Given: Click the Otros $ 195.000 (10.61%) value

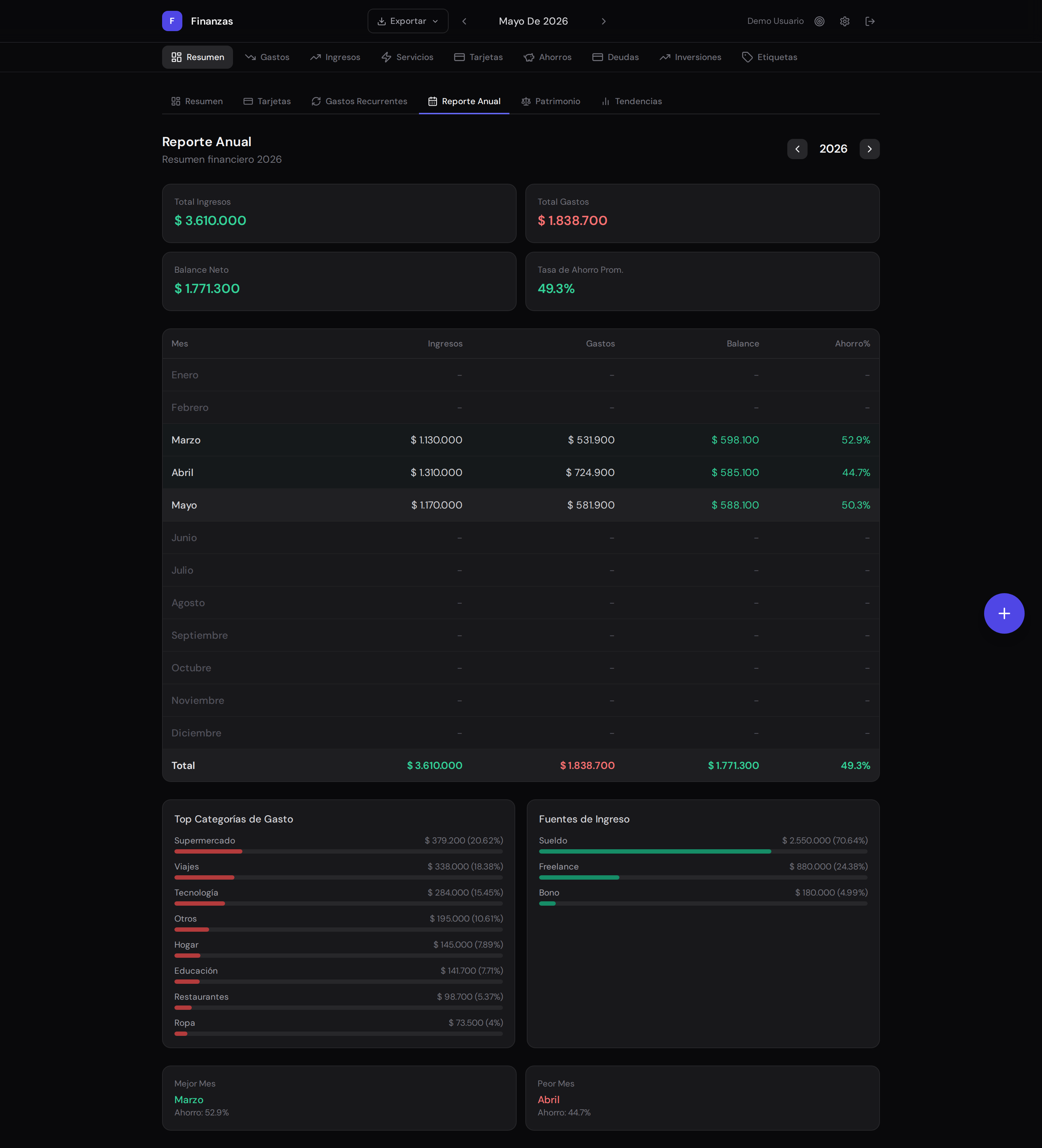Looking at the screenshot, I should click(466, 919).
